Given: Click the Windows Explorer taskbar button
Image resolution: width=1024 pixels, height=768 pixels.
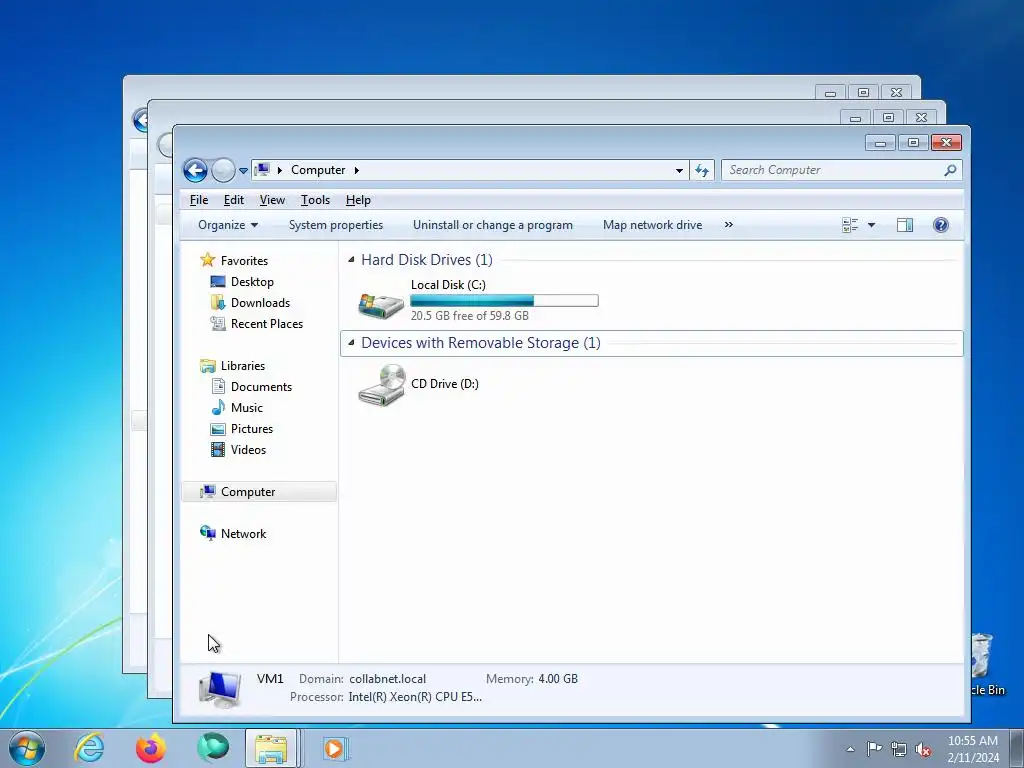Looking at the screenshot, I should tap(272, 748).
